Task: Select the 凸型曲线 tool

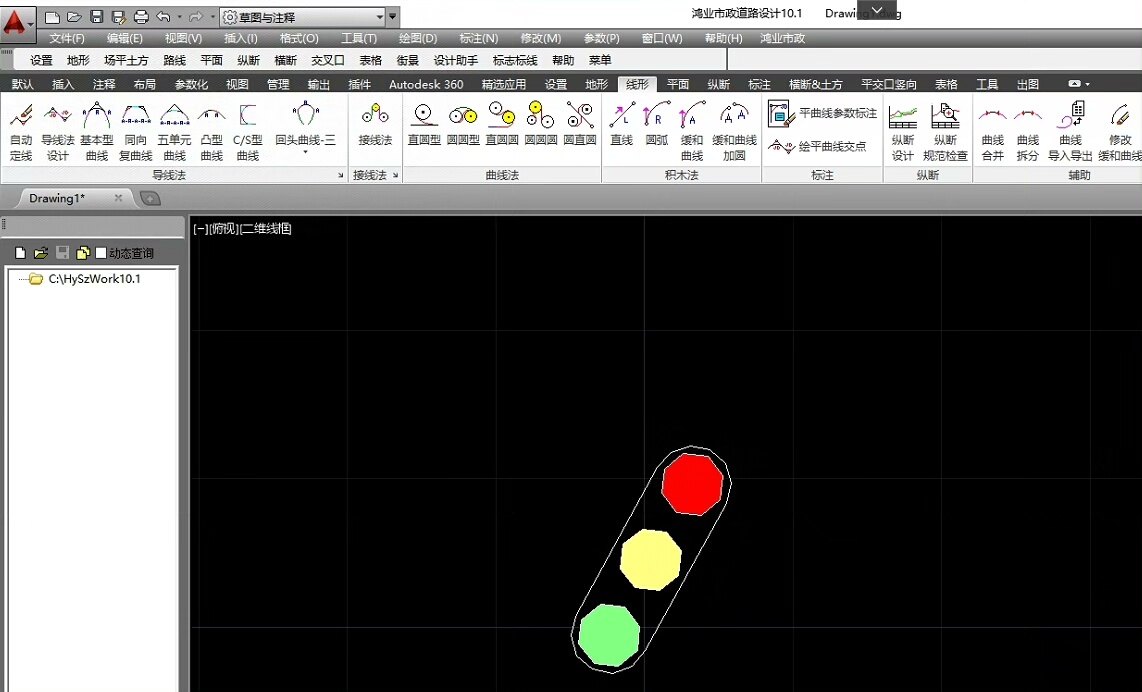Action: coord(211,132)
